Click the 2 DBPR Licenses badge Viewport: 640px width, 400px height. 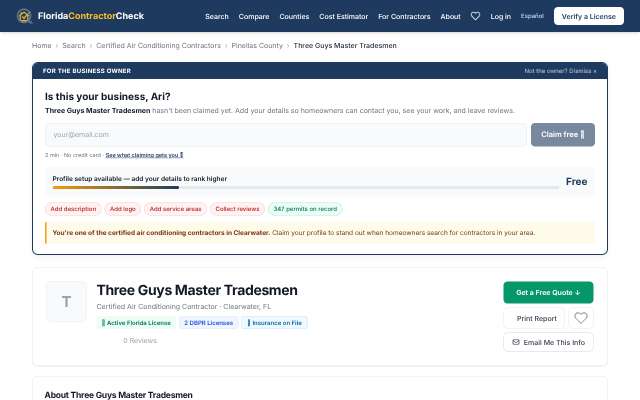coord(209,322)
